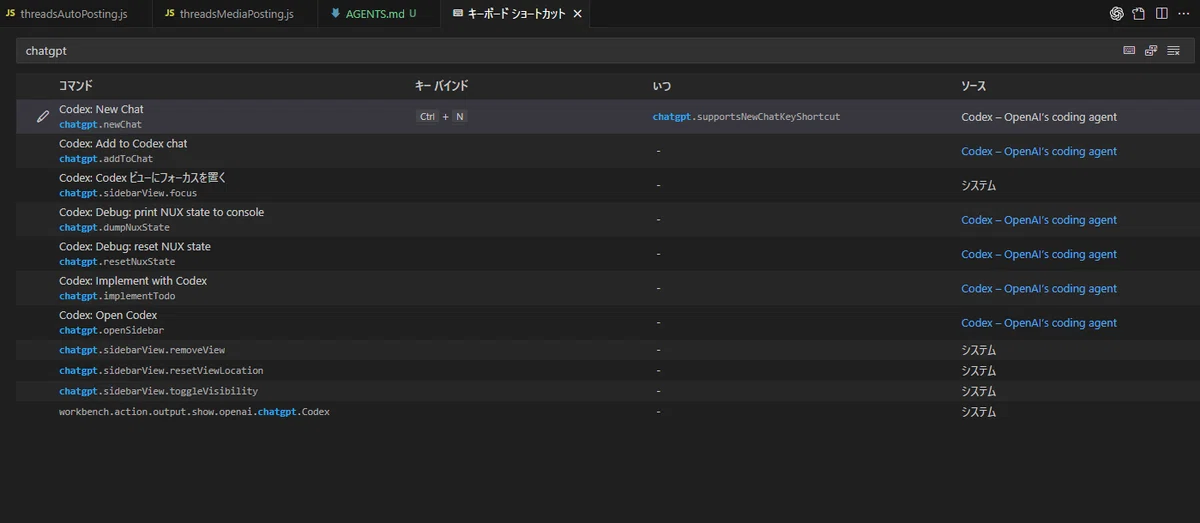1200x523 pixels.
Task: Open the Codex ChatGPT icon in editor toolbar
Action: point(1117,14)
